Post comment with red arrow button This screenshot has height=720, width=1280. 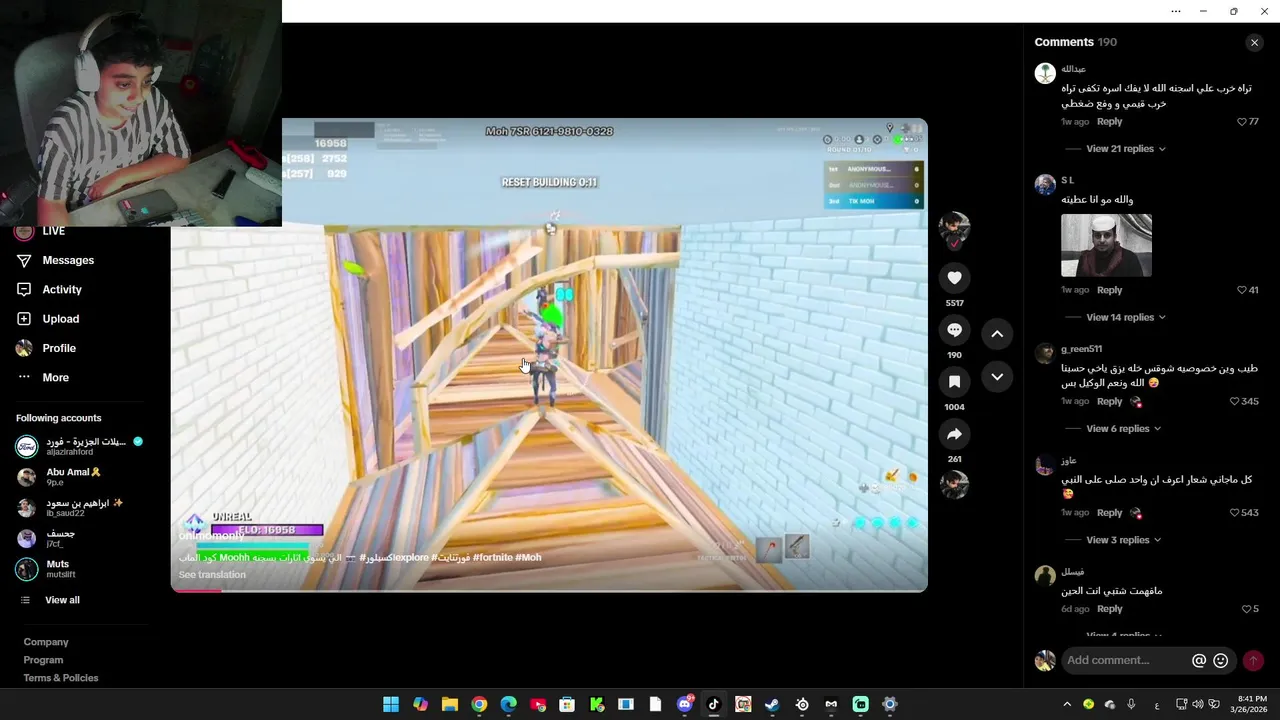pyautogui.click(x=1253, y=661)
